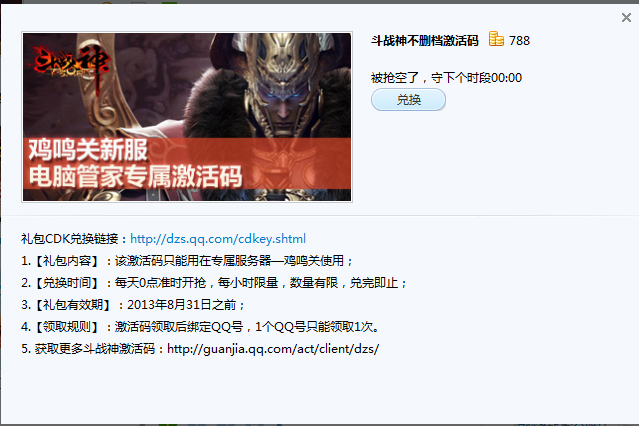Screen dimensions: 639x426
Task: Click the 788 points value
Action: (x=519, y=41)
